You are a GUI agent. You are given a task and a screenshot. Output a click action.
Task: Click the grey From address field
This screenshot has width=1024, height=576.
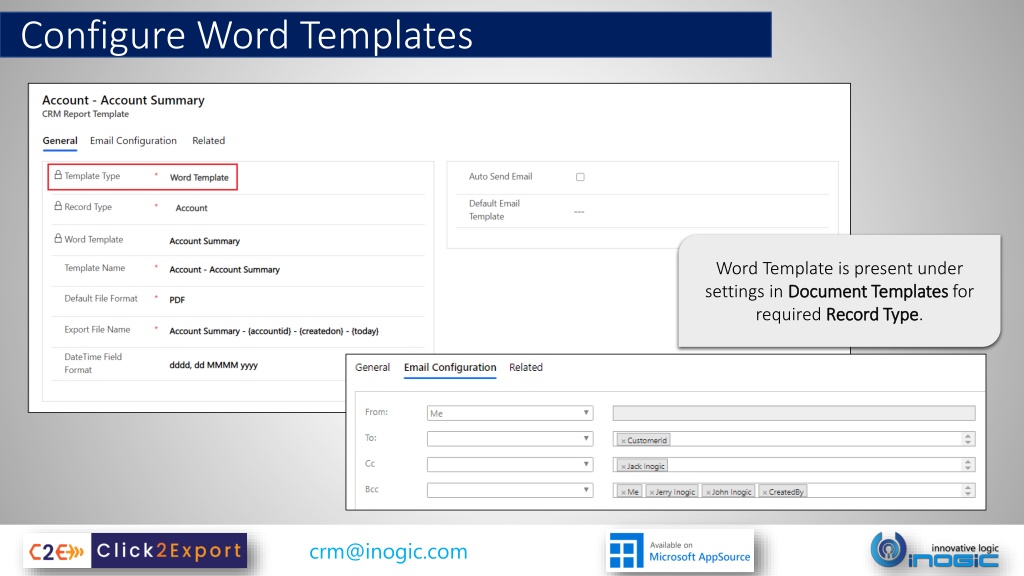tap(794, 413)
